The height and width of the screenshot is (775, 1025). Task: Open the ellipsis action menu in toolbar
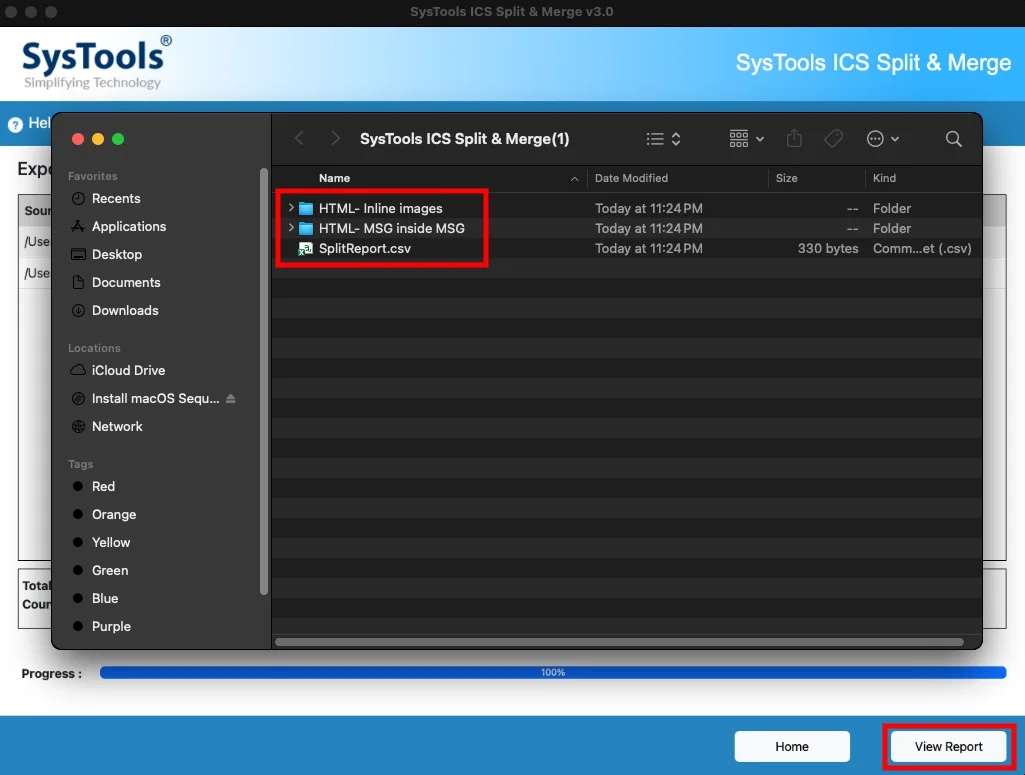click(x=882, y=139)
